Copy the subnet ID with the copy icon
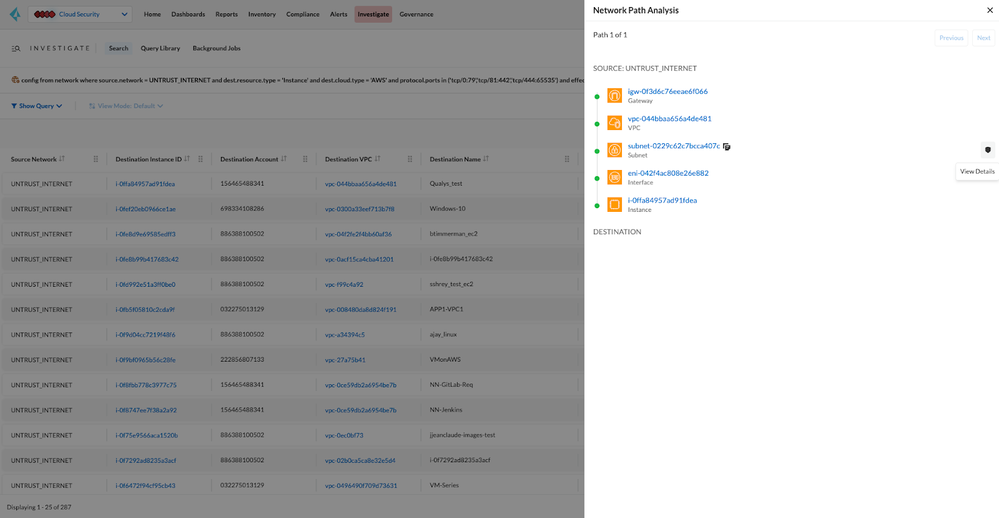Screen dimensions: 999x518 pos(726,147)
